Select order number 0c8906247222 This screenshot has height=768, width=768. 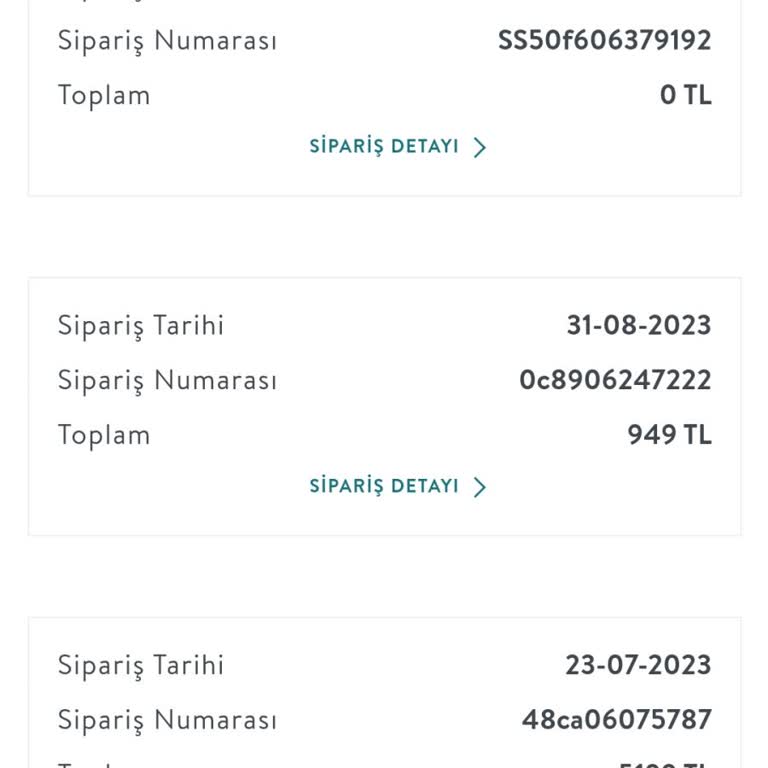click(x=615, y=381)
